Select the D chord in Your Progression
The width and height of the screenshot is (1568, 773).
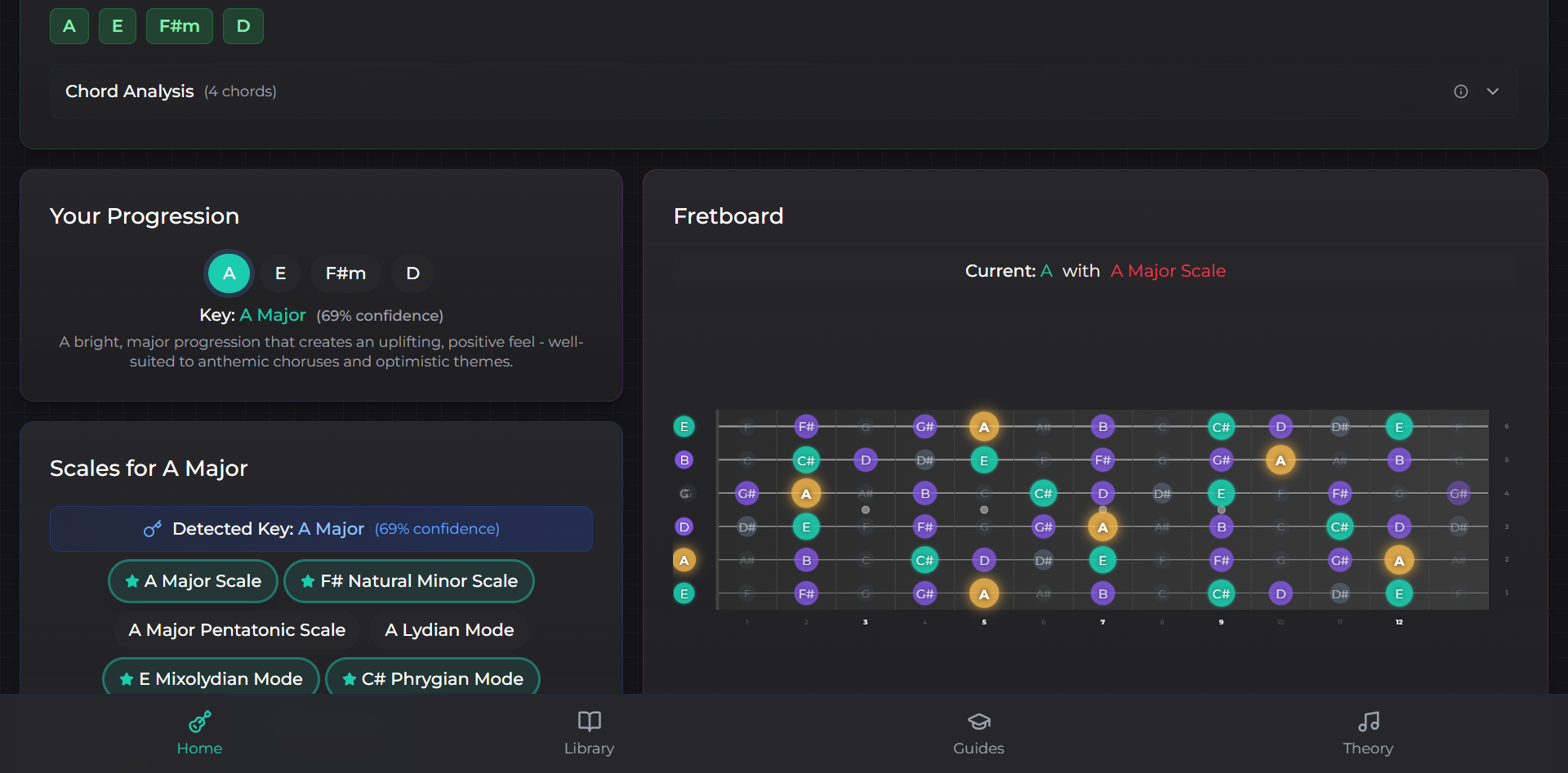point(412,273)
